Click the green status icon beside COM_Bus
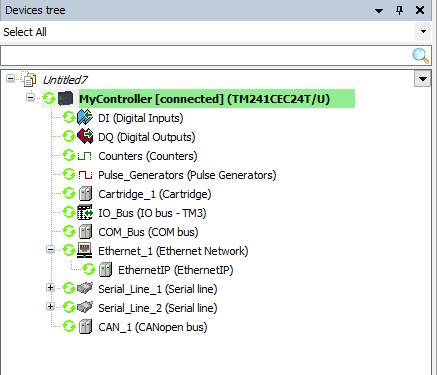Screen dimensions: 437x375 pyautogui.click(x=69, y=232)
